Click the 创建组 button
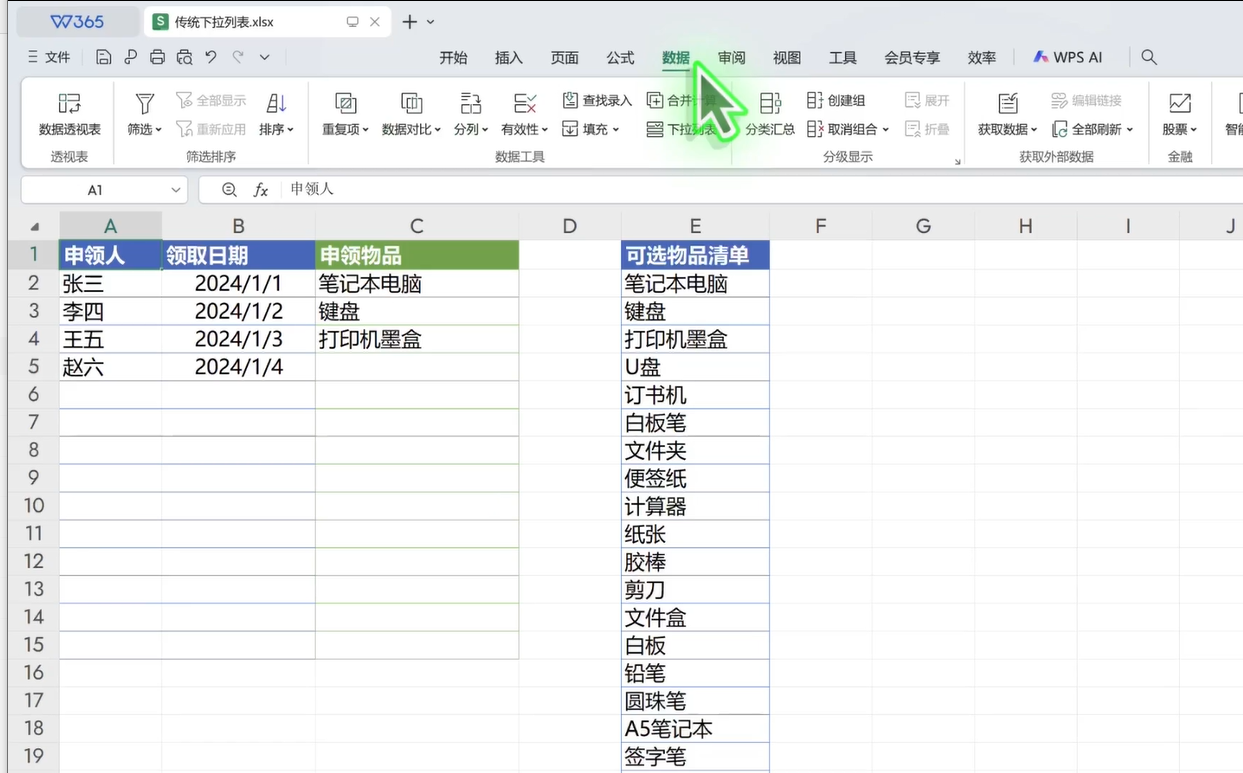This screenshot has width=1243, height=773. click(x=836, y=100)
